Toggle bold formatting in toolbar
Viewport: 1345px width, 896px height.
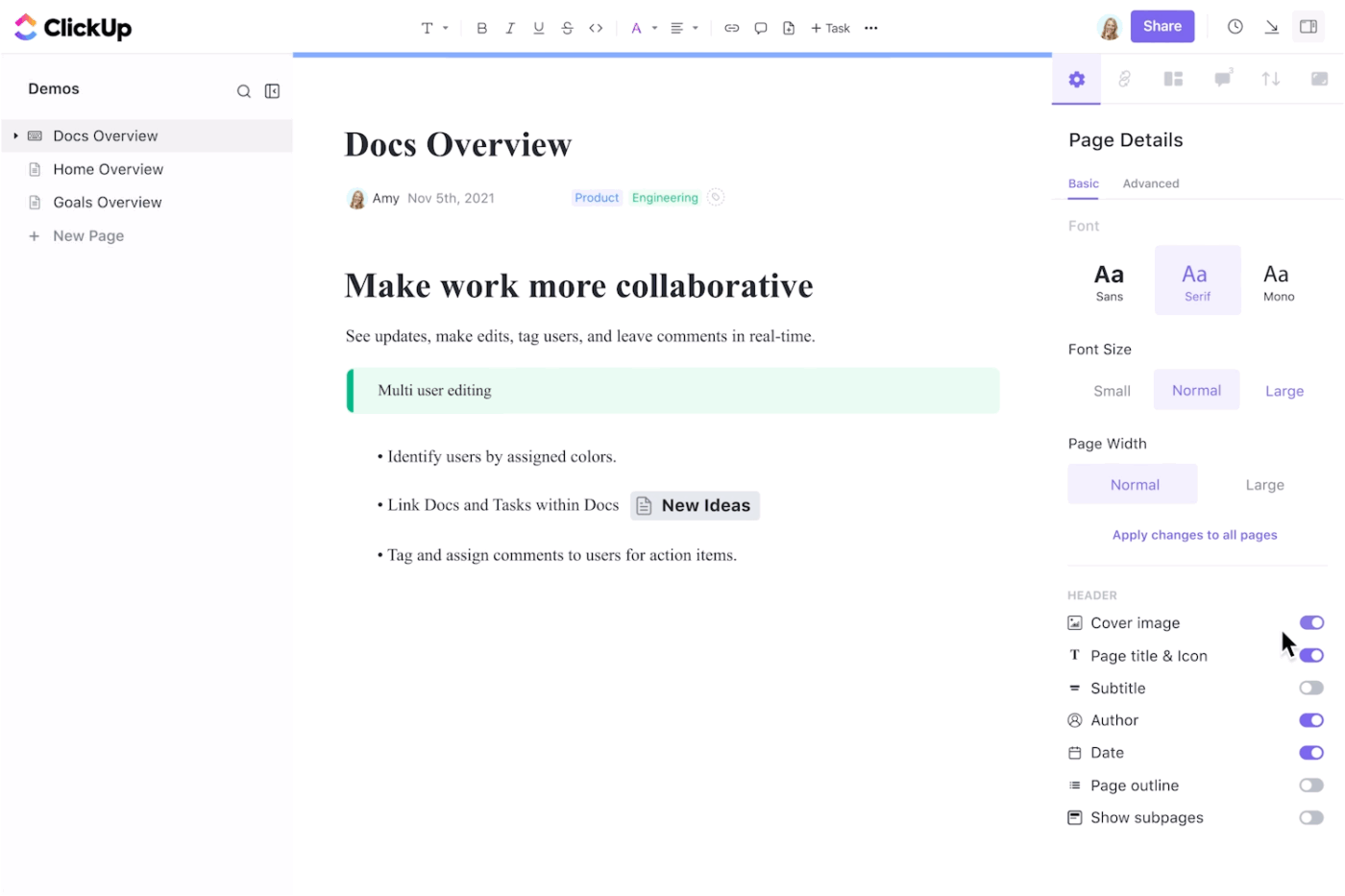coord(481,28)
